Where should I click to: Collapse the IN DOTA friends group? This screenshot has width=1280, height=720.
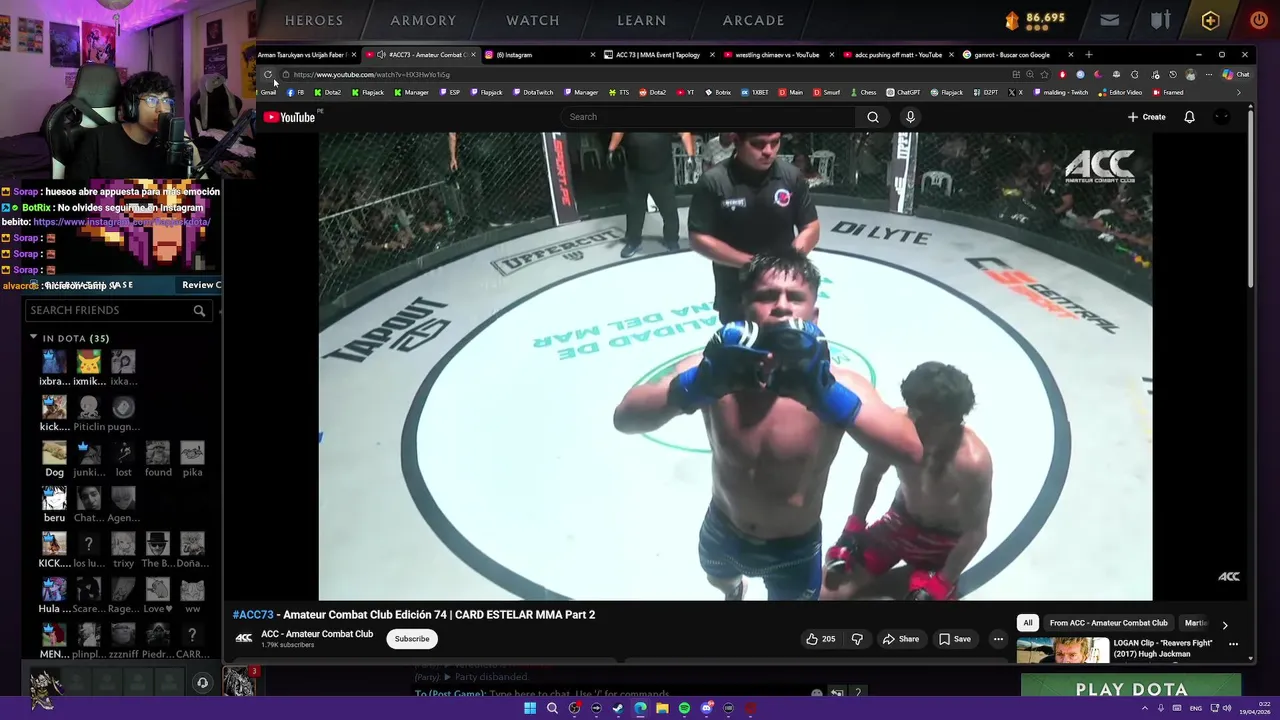(33, 338)
